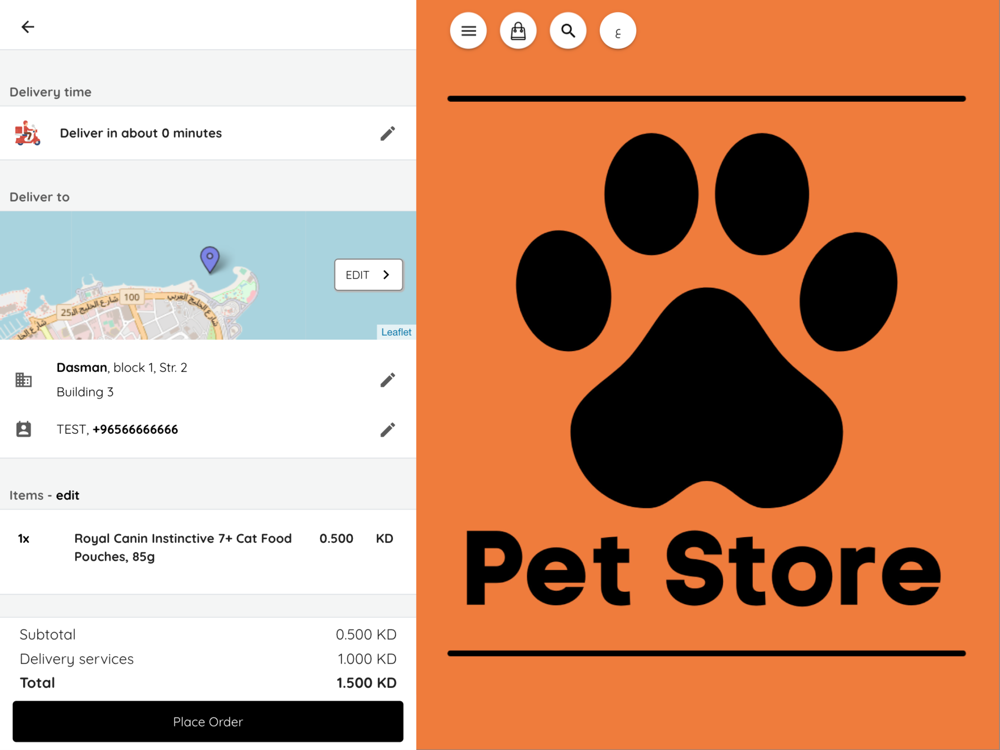Click the Dasman block 1 address text
Image resolution: width=1000 pixels, height=750 pixels.
(x=122, y=367)
